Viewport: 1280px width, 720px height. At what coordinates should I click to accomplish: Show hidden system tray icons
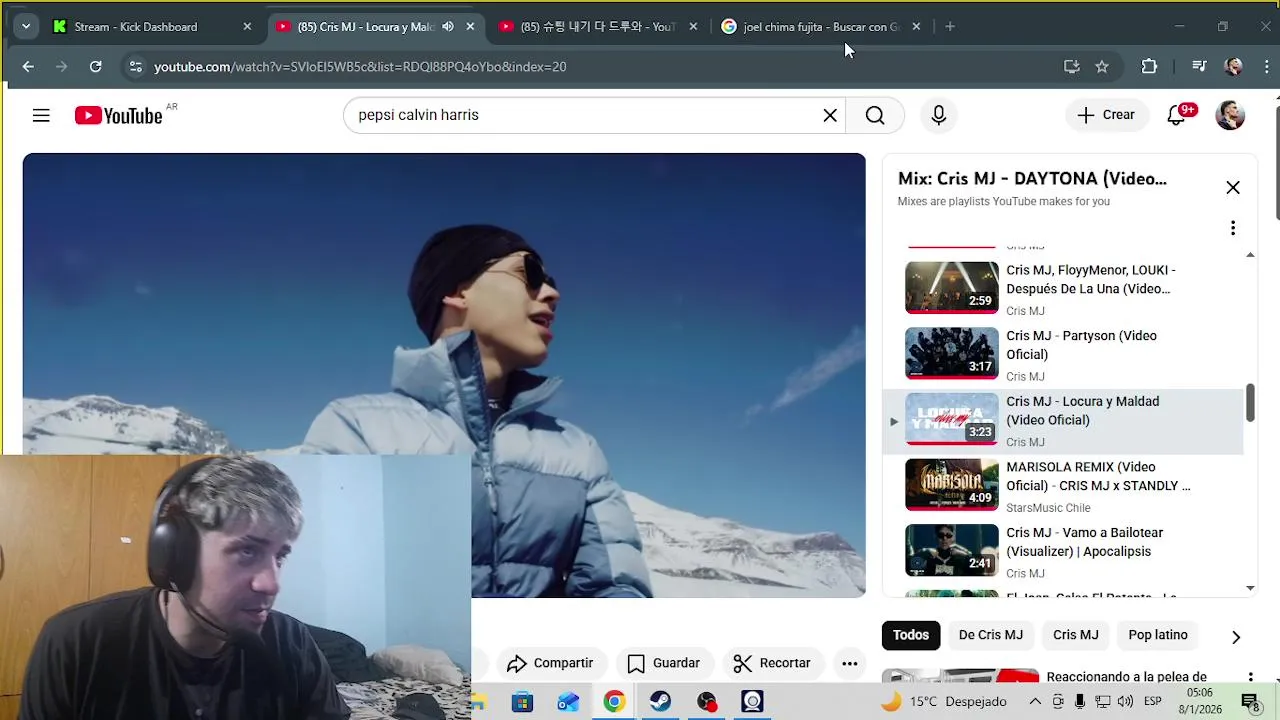pos(1035,702)
